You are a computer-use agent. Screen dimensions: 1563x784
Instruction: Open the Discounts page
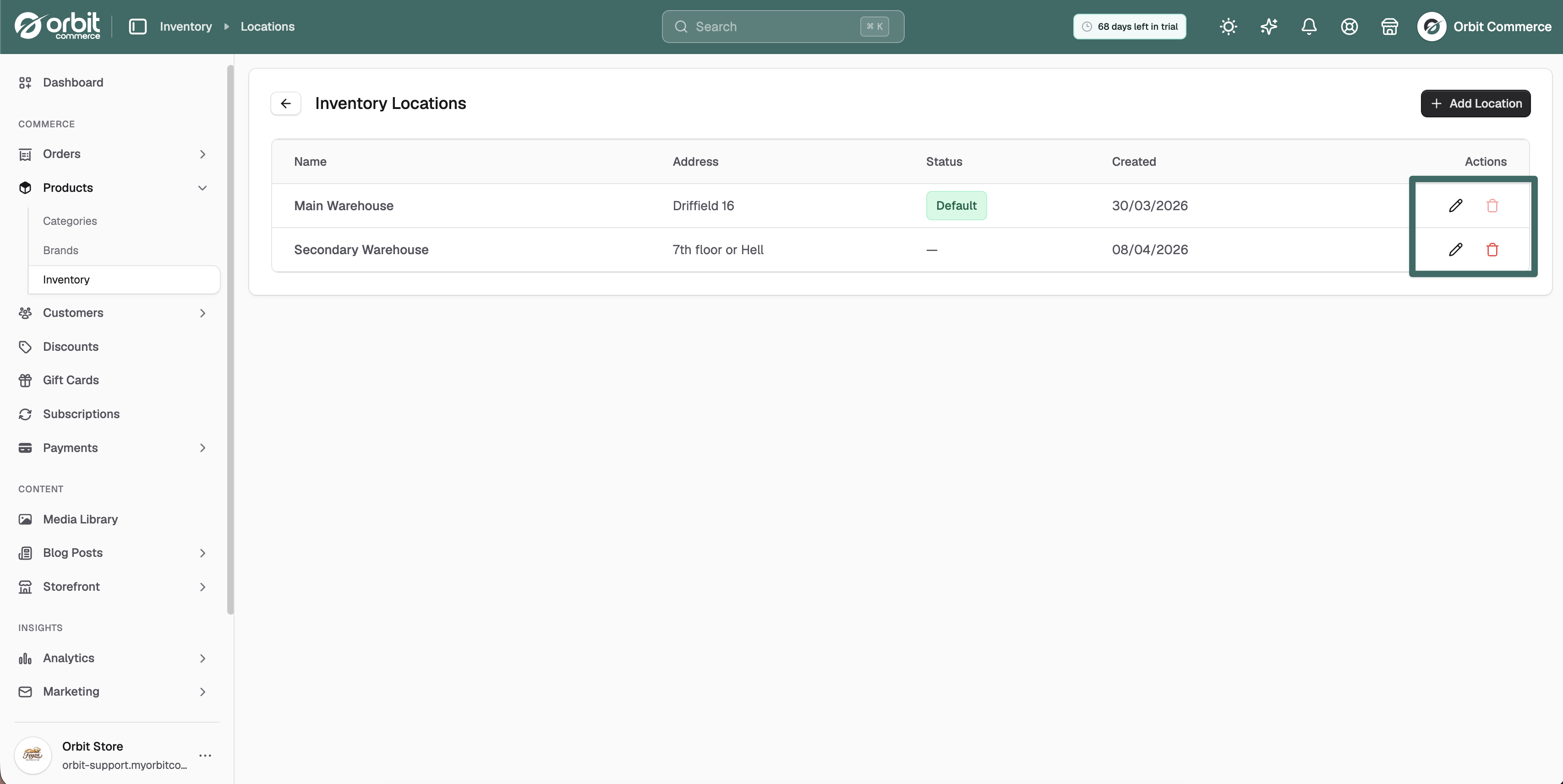(x=71, y=347)
